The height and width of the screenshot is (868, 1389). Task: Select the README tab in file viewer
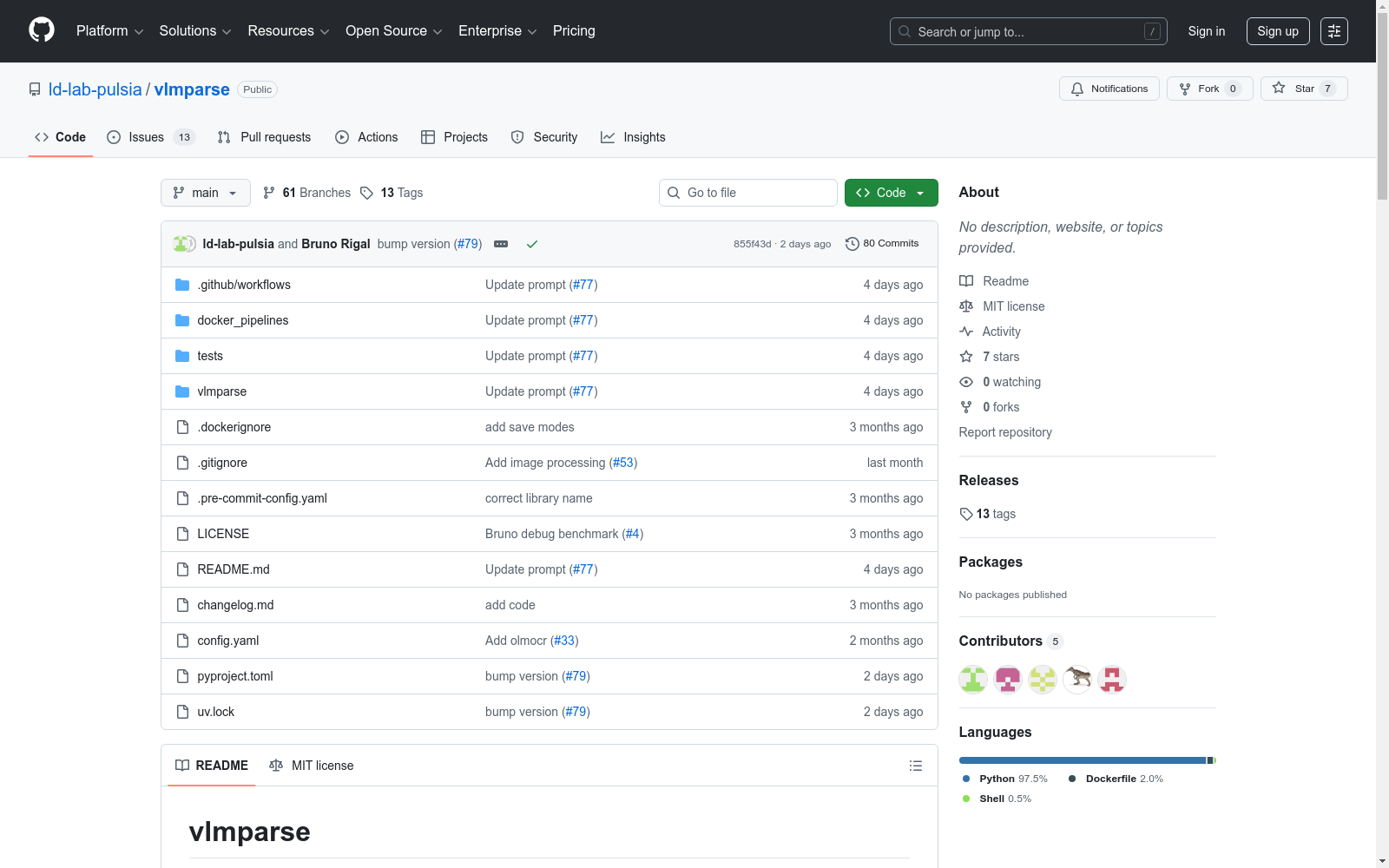pyautogui.click(x=212, y=766)
